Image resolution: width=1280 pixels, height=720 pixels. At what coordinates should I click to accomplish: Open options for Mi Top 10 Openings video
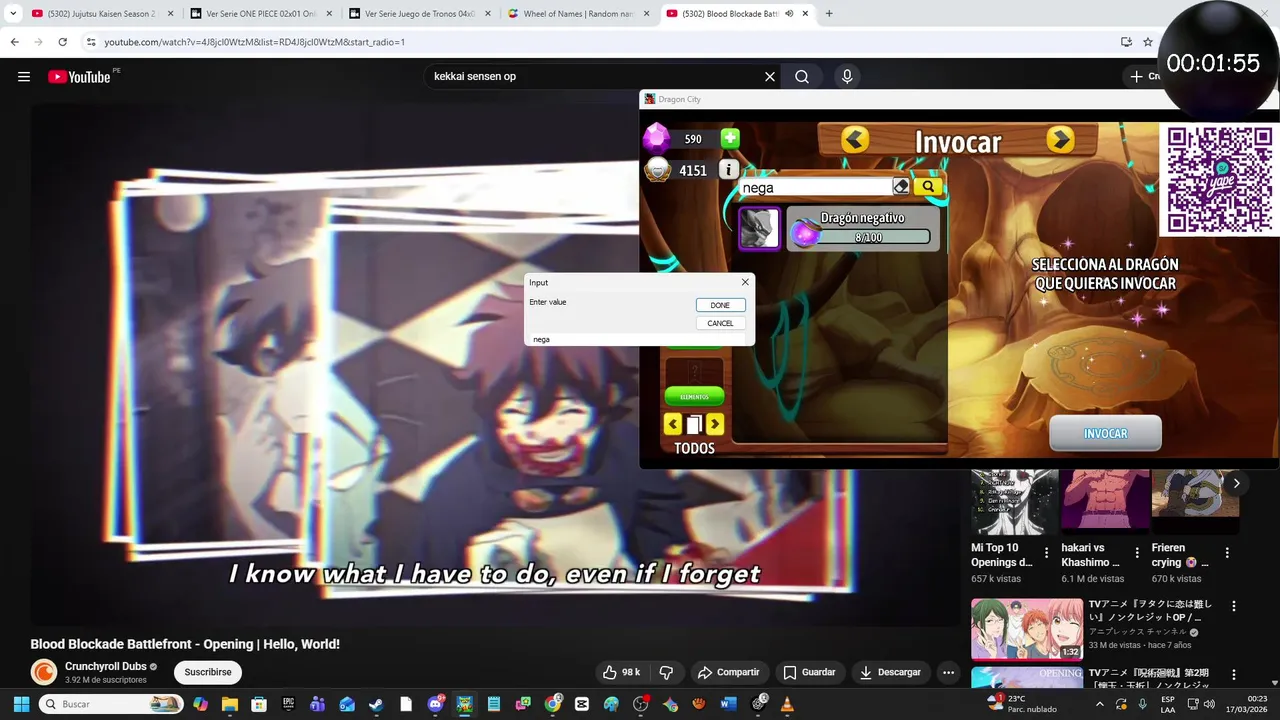point(1047,553)
